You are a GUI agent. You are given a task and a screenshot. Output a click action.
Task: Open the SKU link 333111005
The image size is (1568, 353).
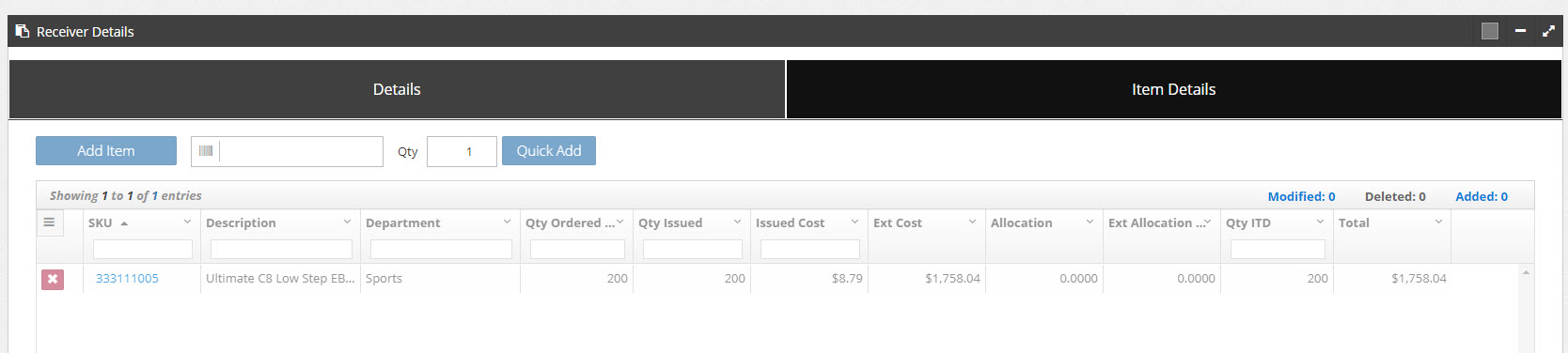[127, 279]
